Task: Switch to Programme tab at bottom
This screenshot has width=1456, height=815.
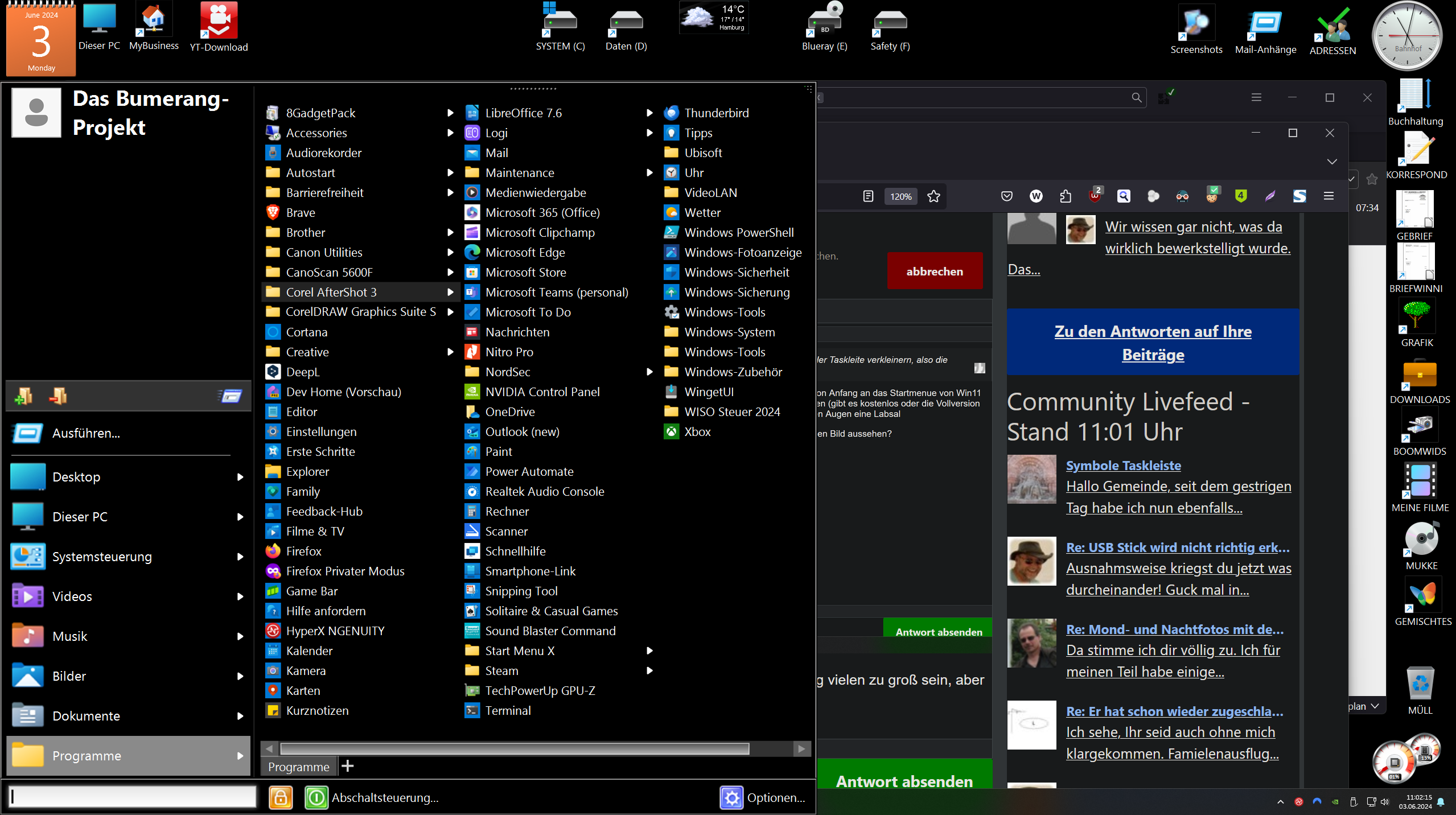Action: coord(298,767)
